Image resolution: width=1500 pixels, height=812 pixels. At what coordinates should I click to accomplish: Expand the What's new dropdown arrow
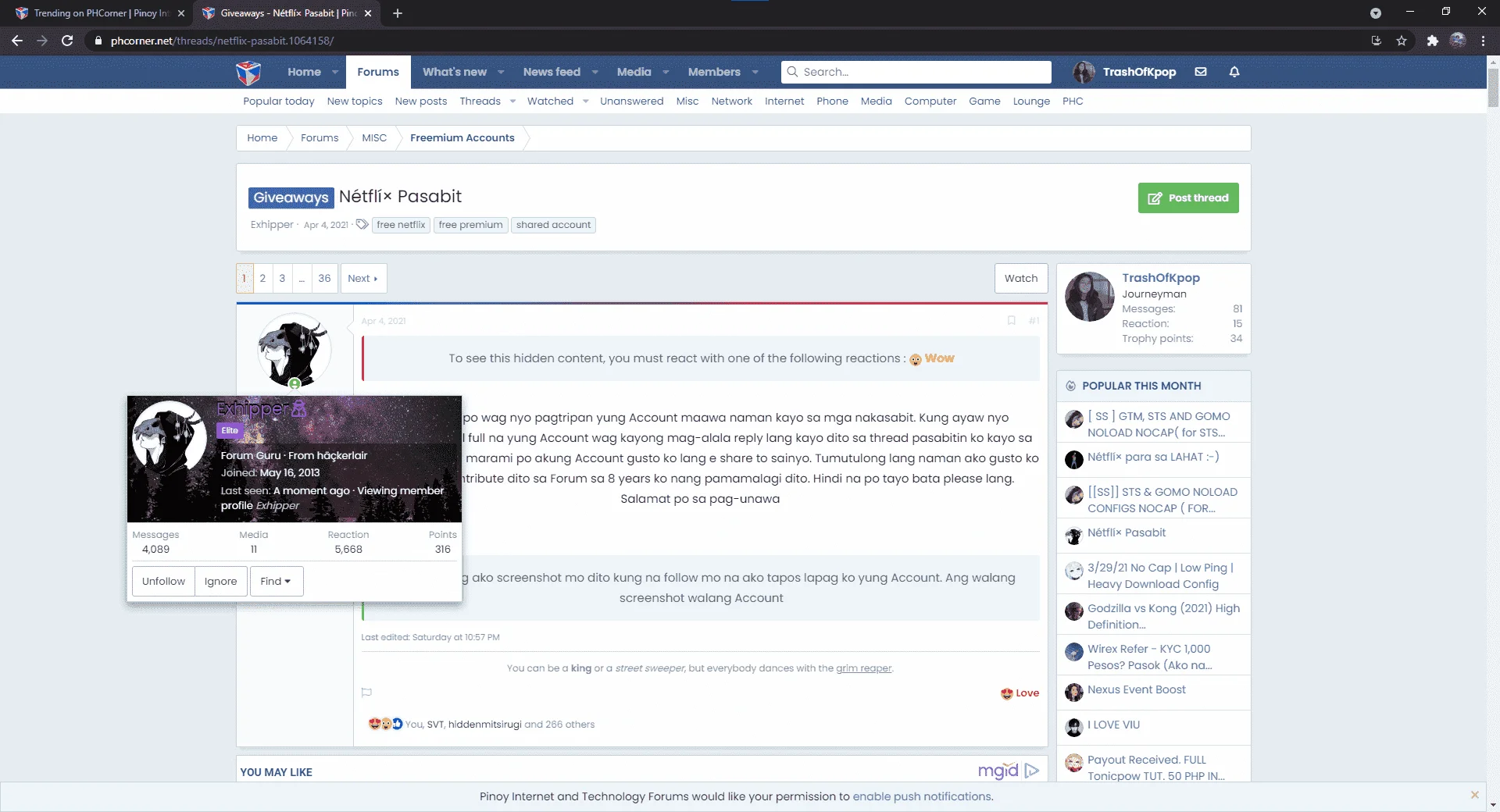click(x=501, y=72)
